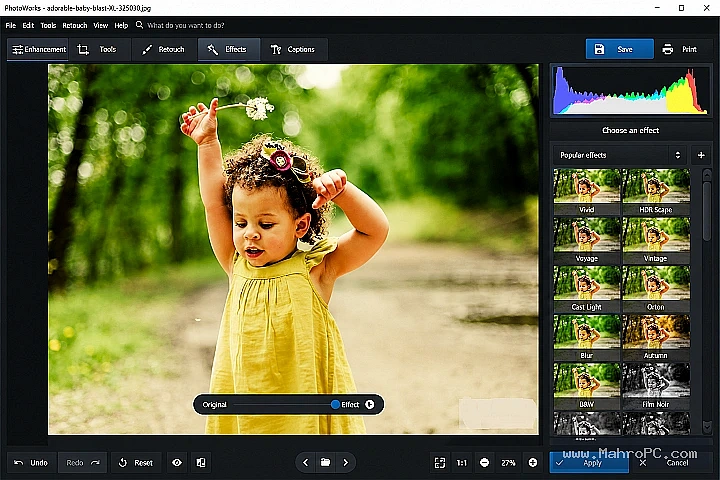The image size is (720, 480).
Task: Select the Blur effect thumbnail
Action: [586, 338]
